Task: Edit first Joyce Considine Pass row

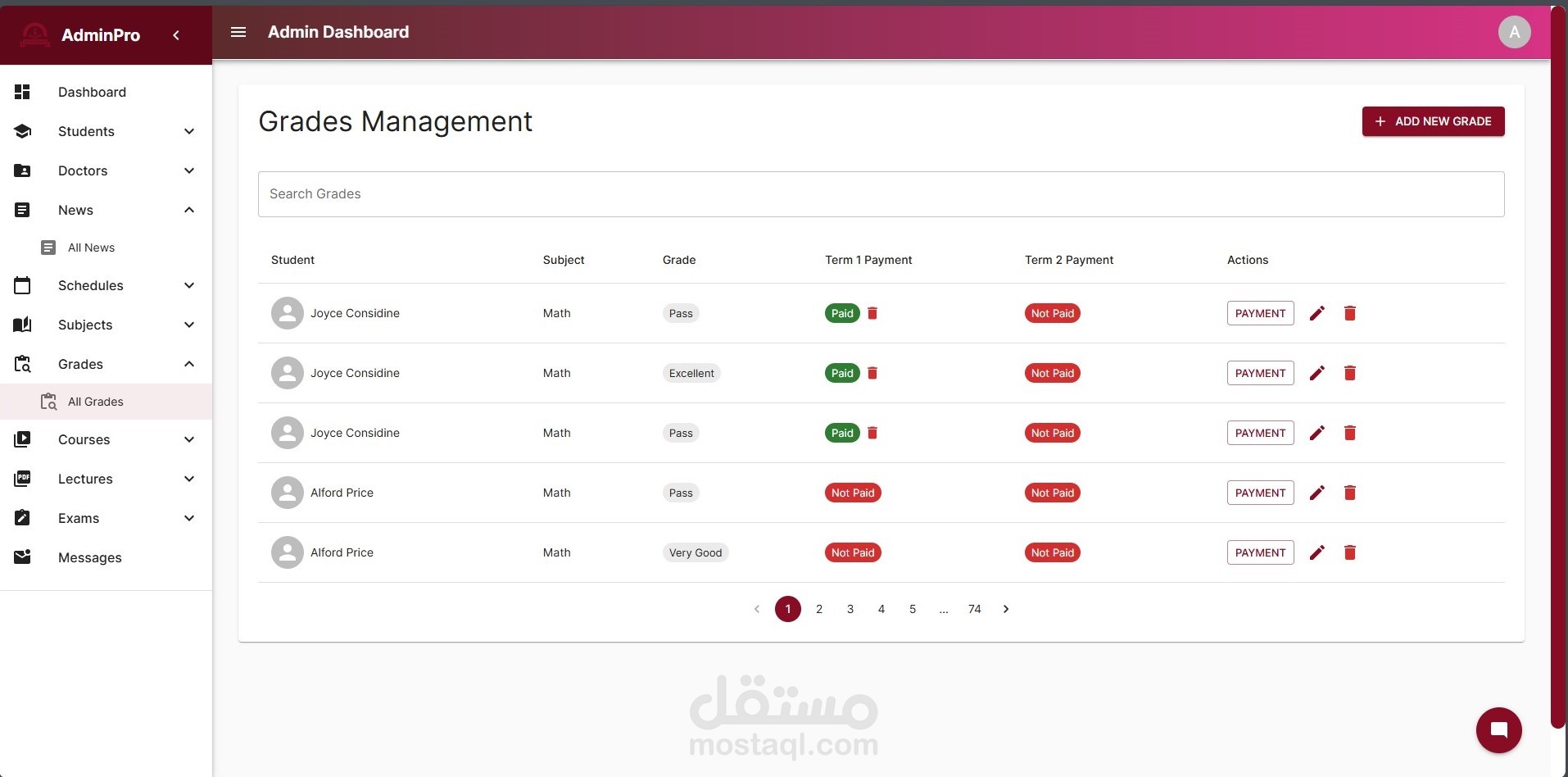Action: (1317, 313)
